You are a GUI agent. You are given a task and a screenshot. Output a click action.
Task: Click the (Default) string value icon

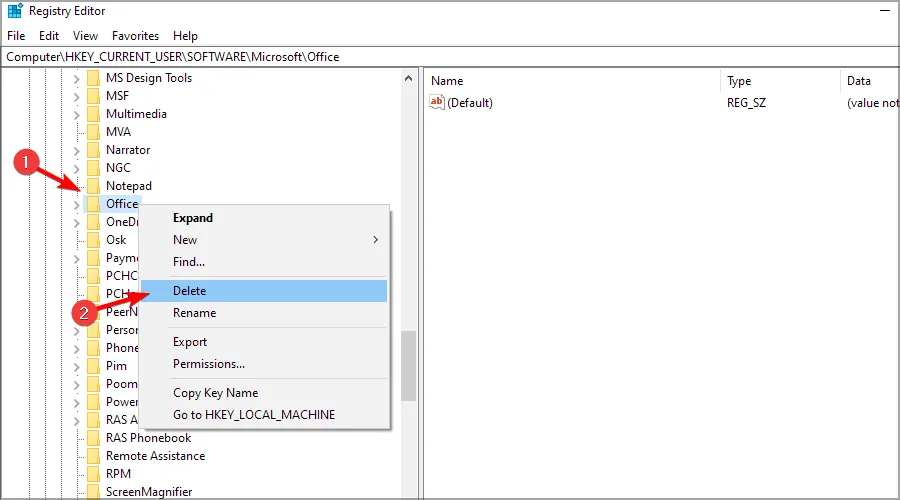(436, 102)
